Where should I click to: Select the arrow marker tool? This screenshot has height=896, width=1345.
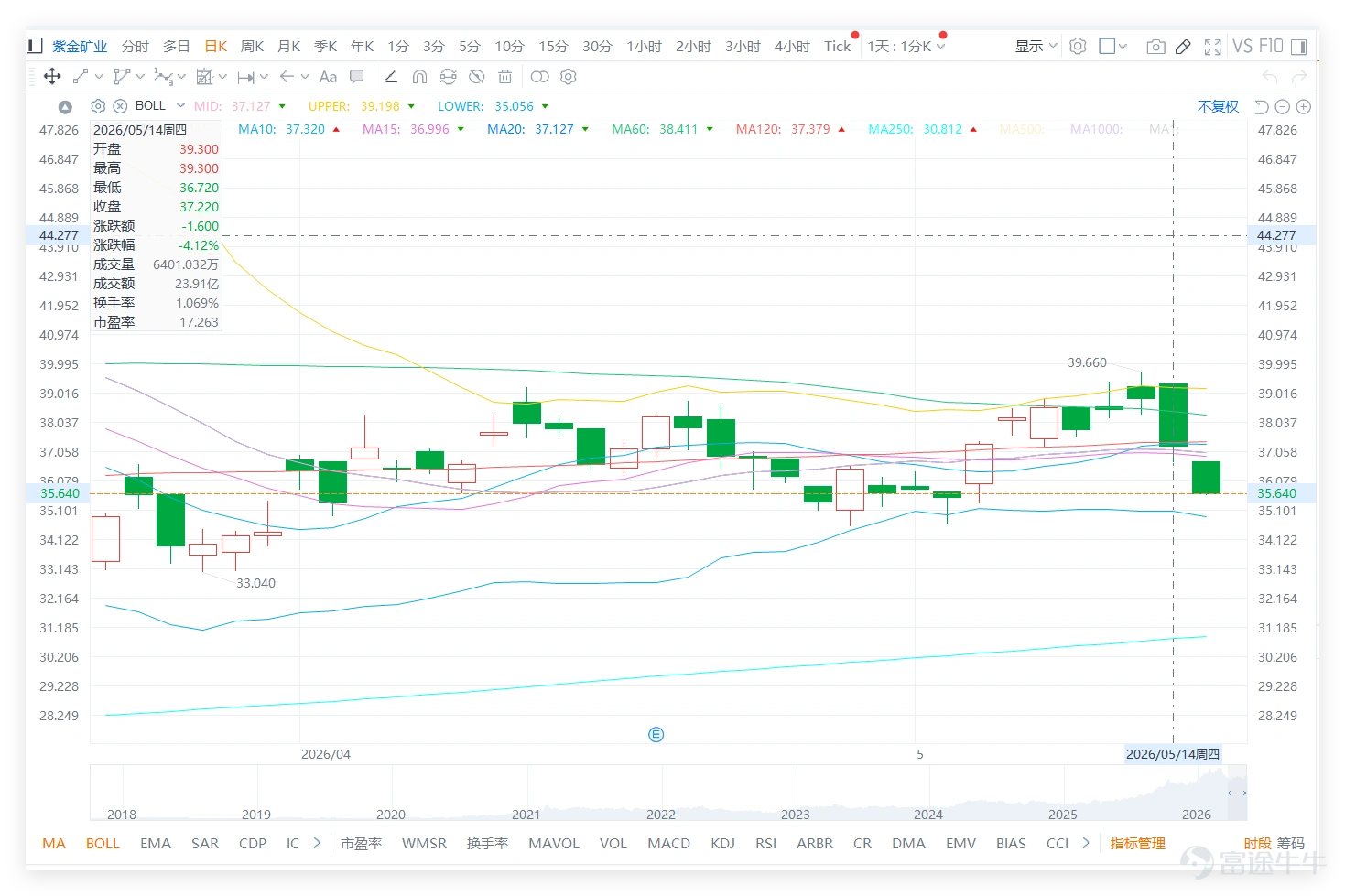(x=287, y=77)
